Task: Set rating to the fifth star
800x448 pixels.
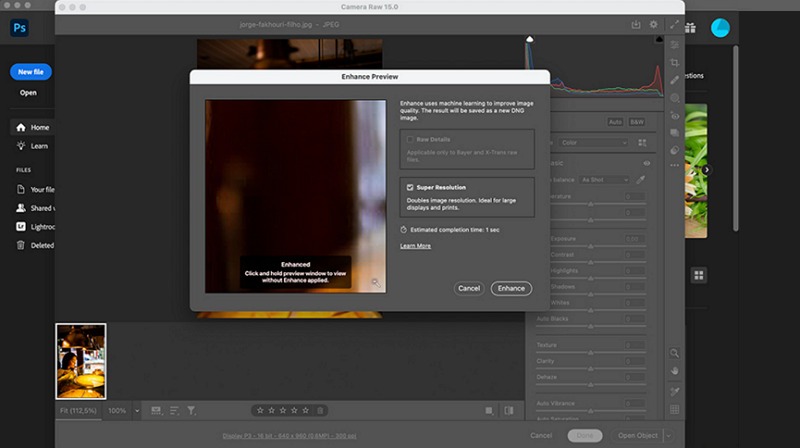Action: pos(305,410)
